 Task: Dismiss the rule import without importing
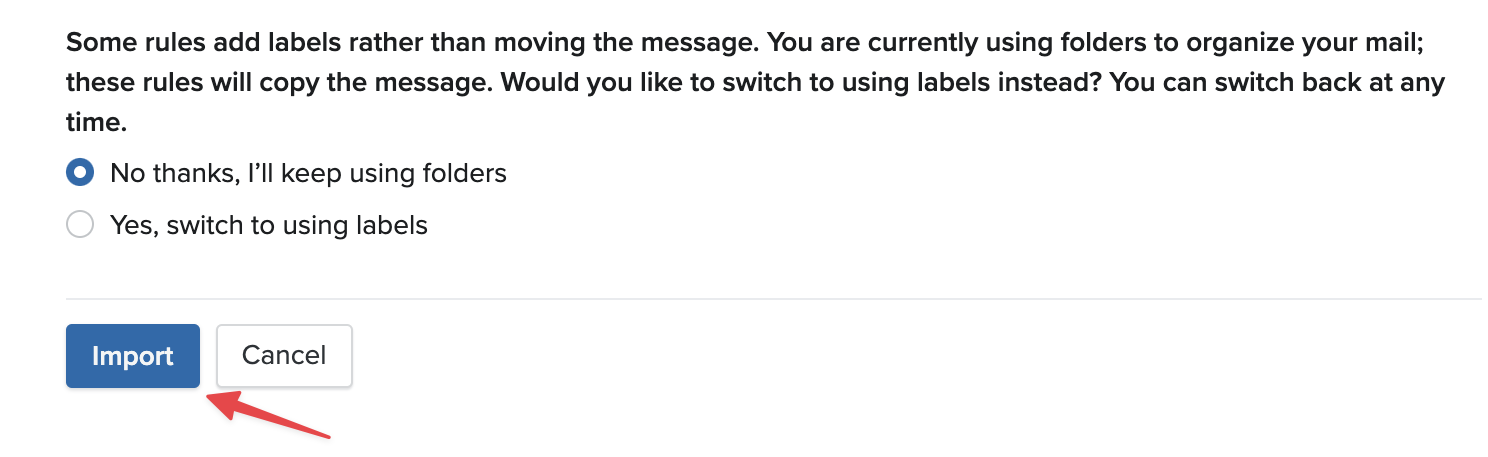pos(284,355)
